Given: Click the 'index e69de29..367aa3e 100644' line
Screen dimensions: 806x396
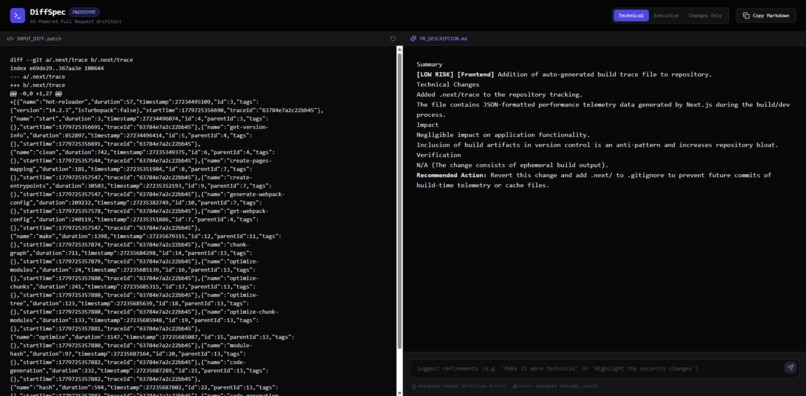Looking at the screenshot, I should 57,68.
